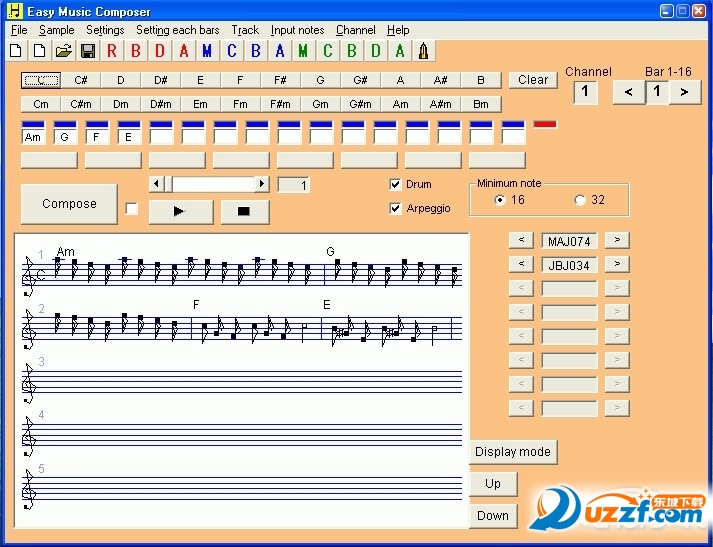The width and height of the screenshot is (713, 547).
Task: Click the red R toolbar icon
Action: click(112, 51)
